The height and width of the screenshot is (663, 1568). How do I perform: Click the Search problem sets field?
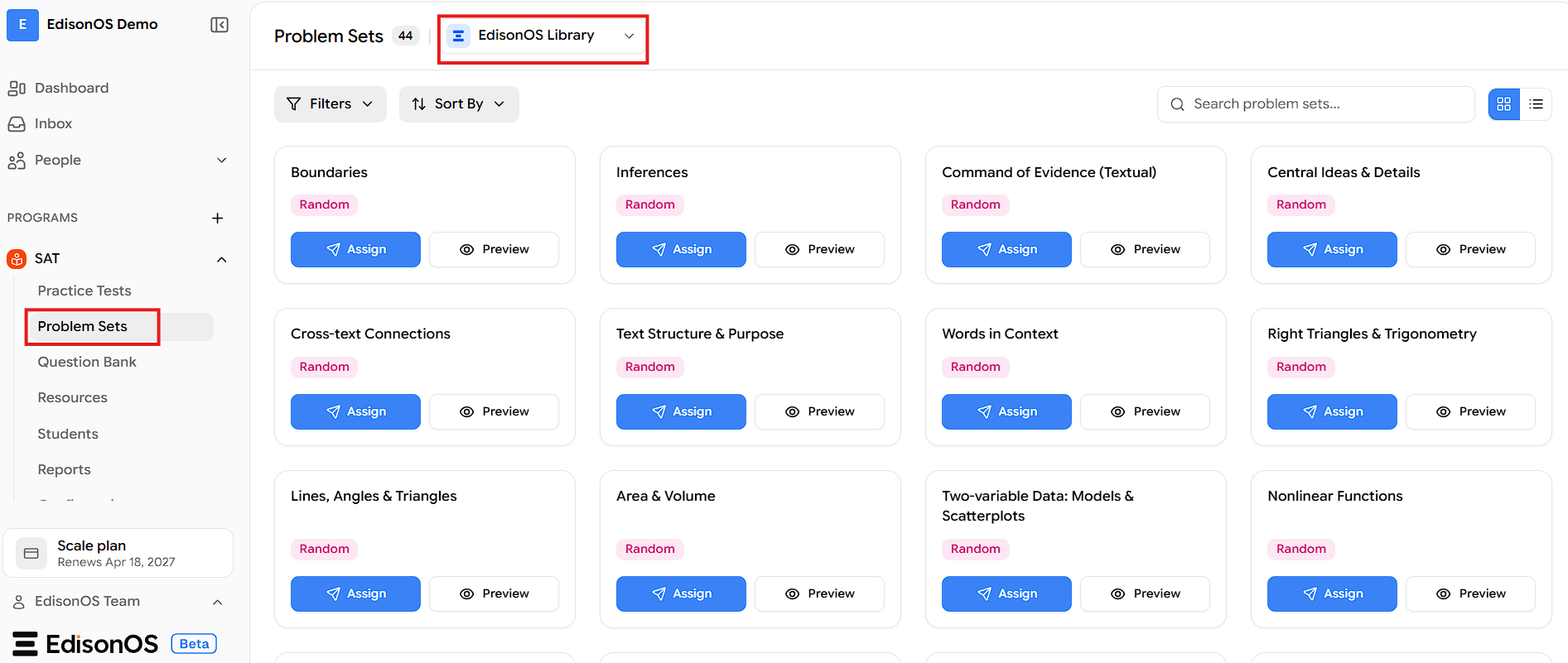1315,103
